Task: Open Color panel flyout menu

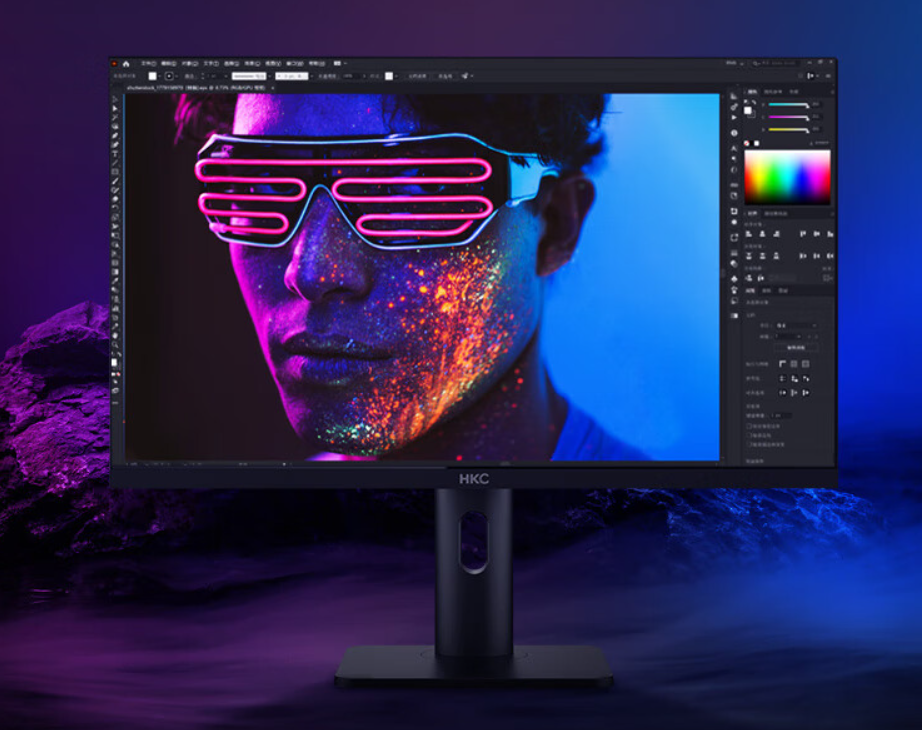Action: [832, 92]
